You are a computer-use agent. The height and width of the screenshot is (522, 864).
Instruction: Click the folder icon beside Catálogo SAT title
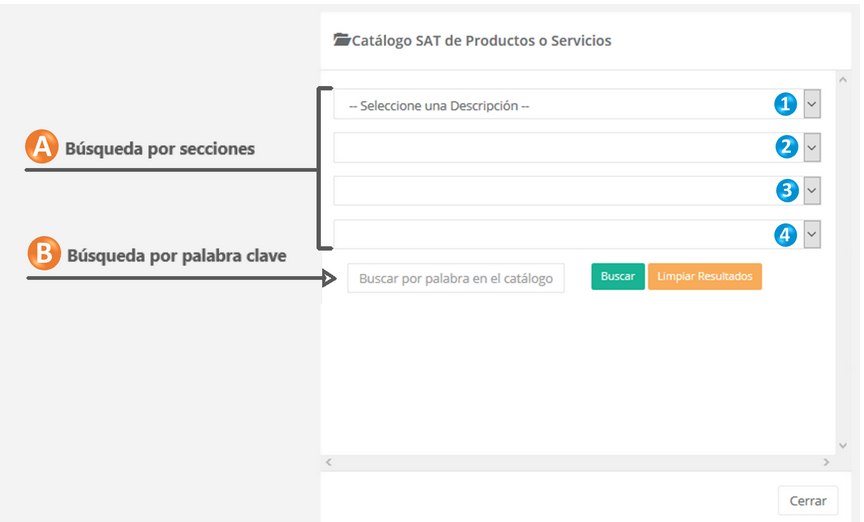pyautogui.click(x=341, y=41)
